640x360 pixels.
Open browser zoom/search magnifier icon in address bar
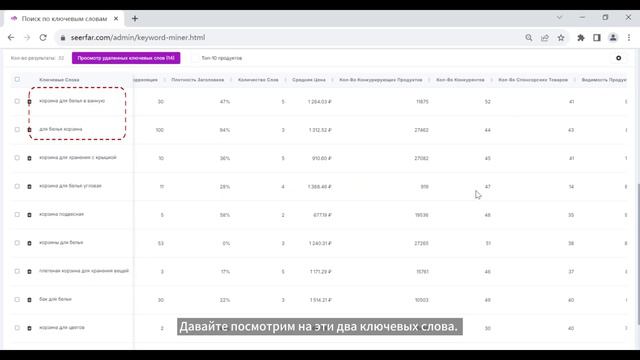[x=529, y=38]
